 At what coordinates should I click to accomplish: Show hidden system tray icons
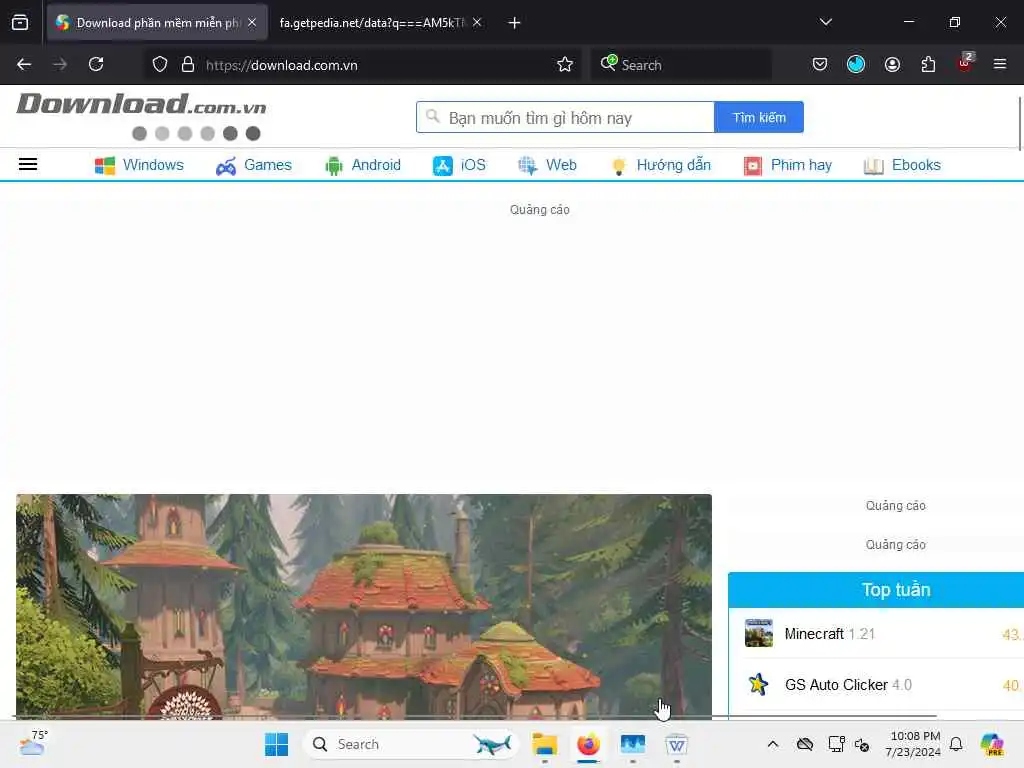[773, 744]
